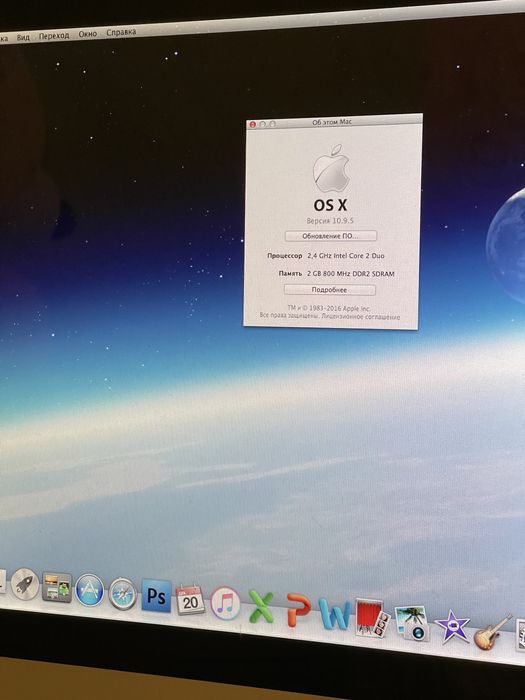Launch iPhoto from the Dock
This screenshot has height=700, width=525.
pos(412,623)
